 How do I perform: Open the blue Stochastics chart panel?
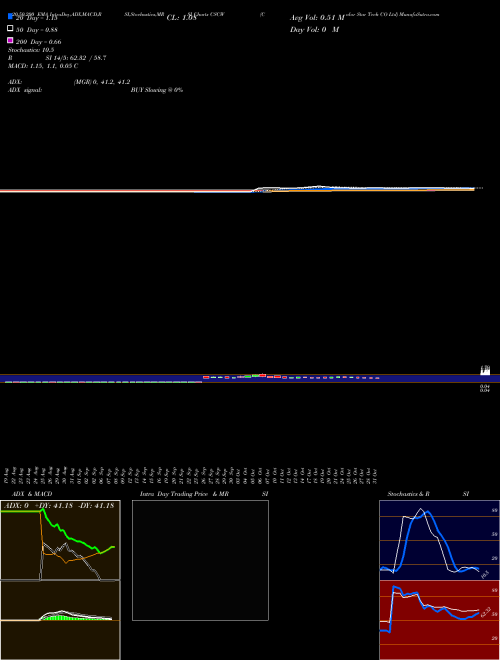439,540
